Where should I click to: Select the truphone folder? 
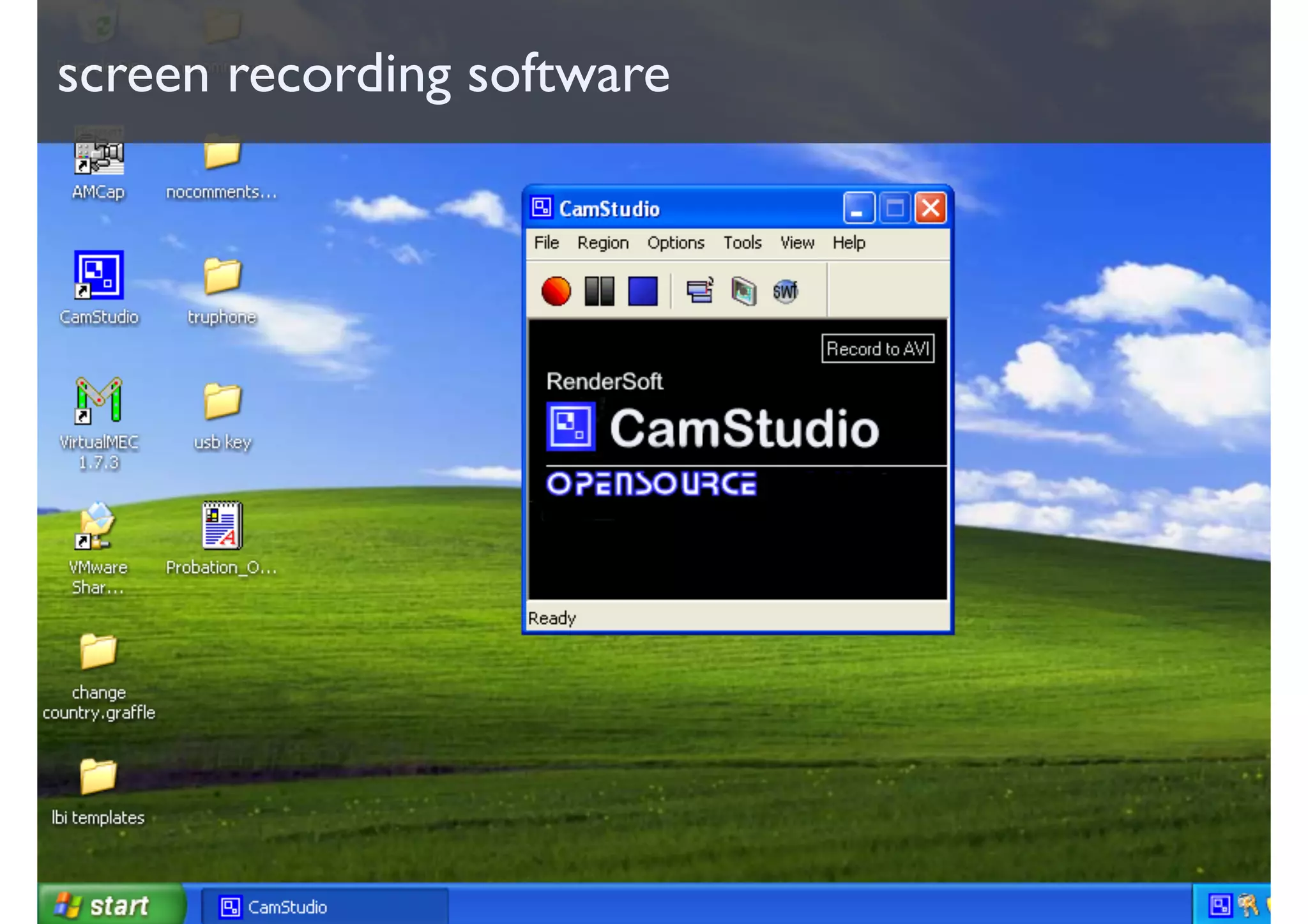[222, 291]
